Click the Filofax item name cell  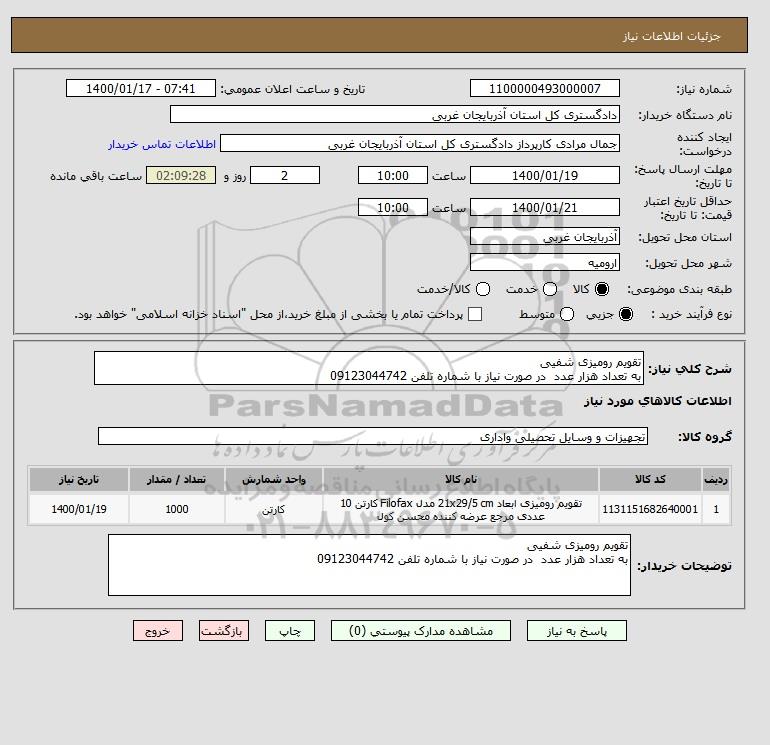[461, 509]
